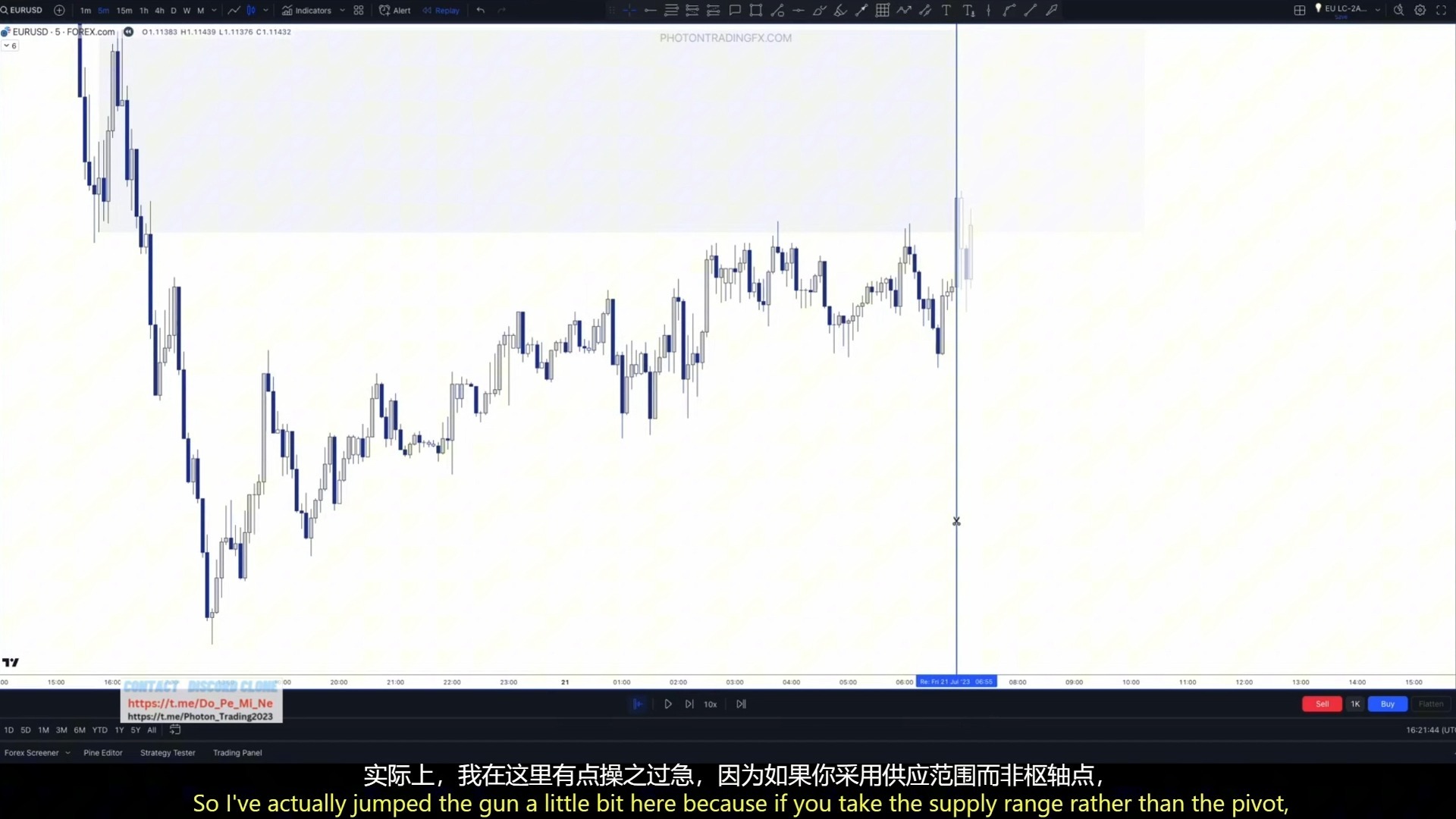Select the crosshair cursor tool
Viewport: 1456px width, 819px height.
click(x=629, y=11)
